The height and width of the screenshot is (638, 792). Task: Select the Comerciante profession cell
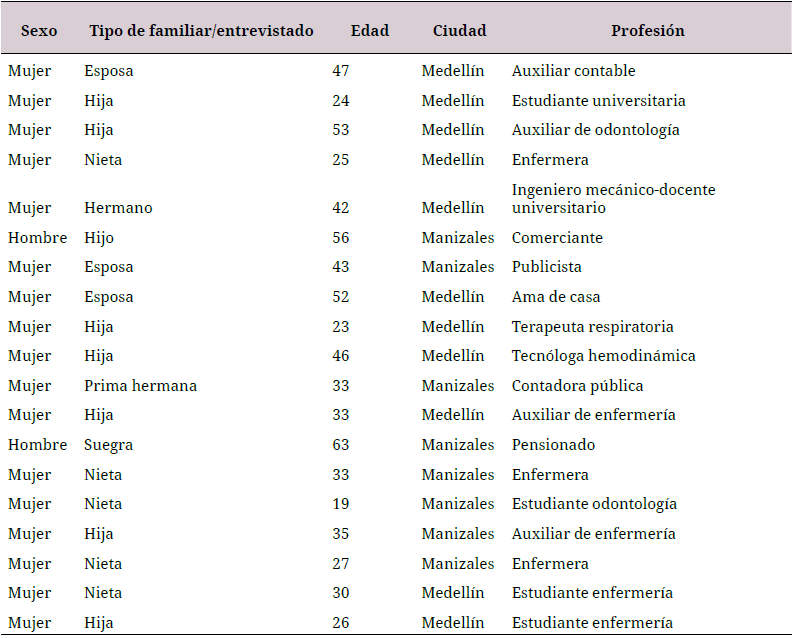coord(557,238)
